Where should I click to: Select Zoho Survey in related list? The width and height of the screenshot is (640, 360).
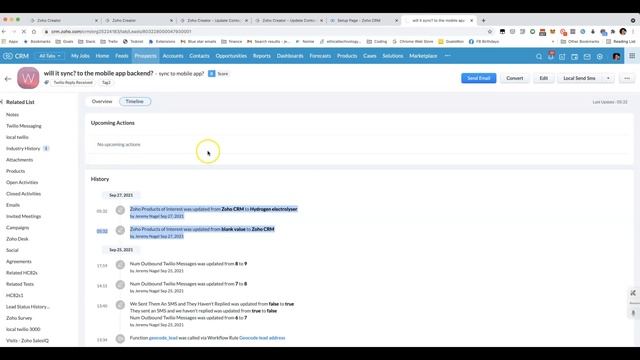tap(19, 318)
